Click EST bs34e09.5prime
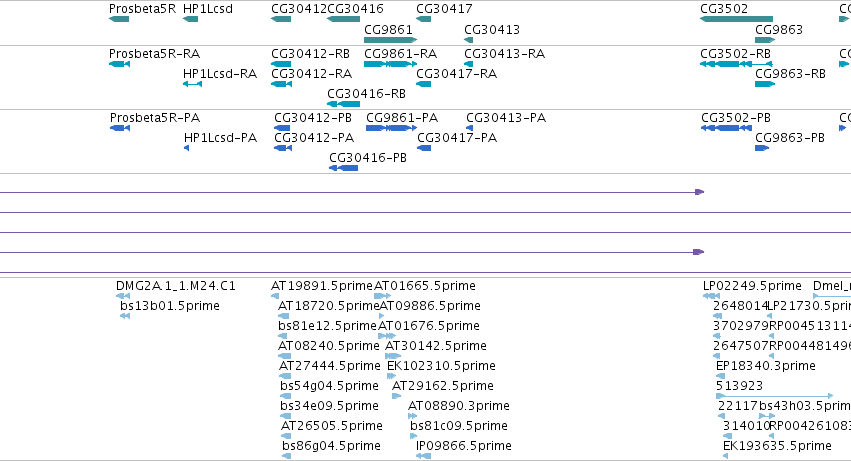This screenshot has height=461, width=851. (329, 406)
